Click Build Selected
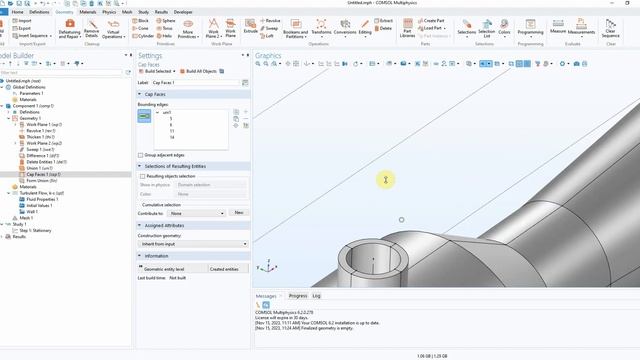640x360 pixels. (157, 71)
